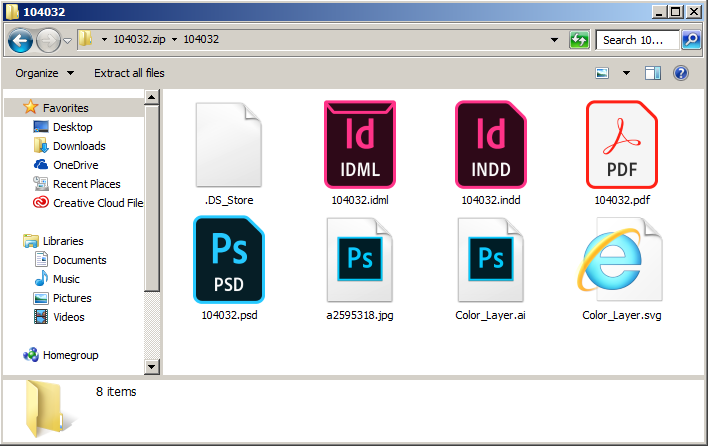Click the address bar folder icon
Screen dimensions: 708x446
[85, 39]
